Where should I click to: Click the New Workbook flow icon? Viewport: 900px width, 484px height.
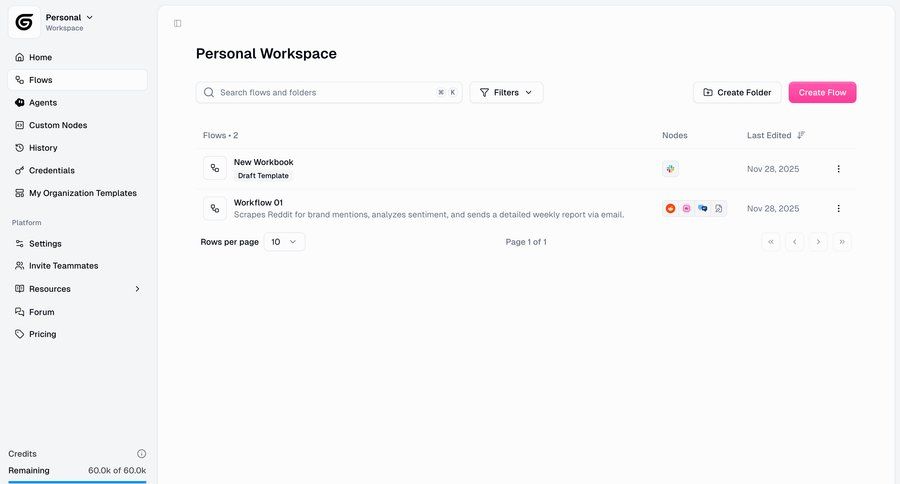pos(215,168)
